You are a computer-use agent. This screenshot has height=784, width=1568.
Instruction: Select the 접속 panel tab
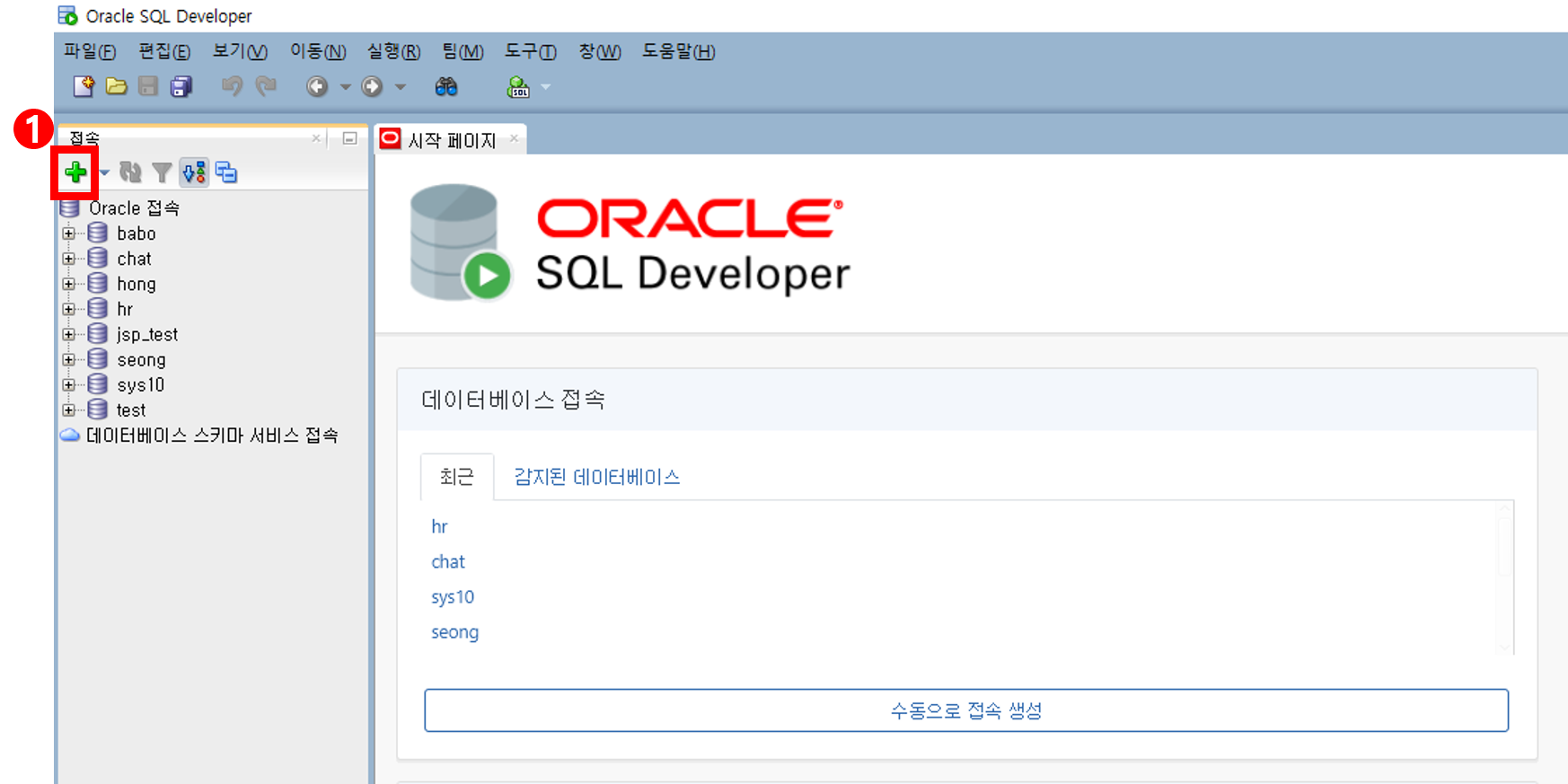pyautogui.click(x=84, y=138)
